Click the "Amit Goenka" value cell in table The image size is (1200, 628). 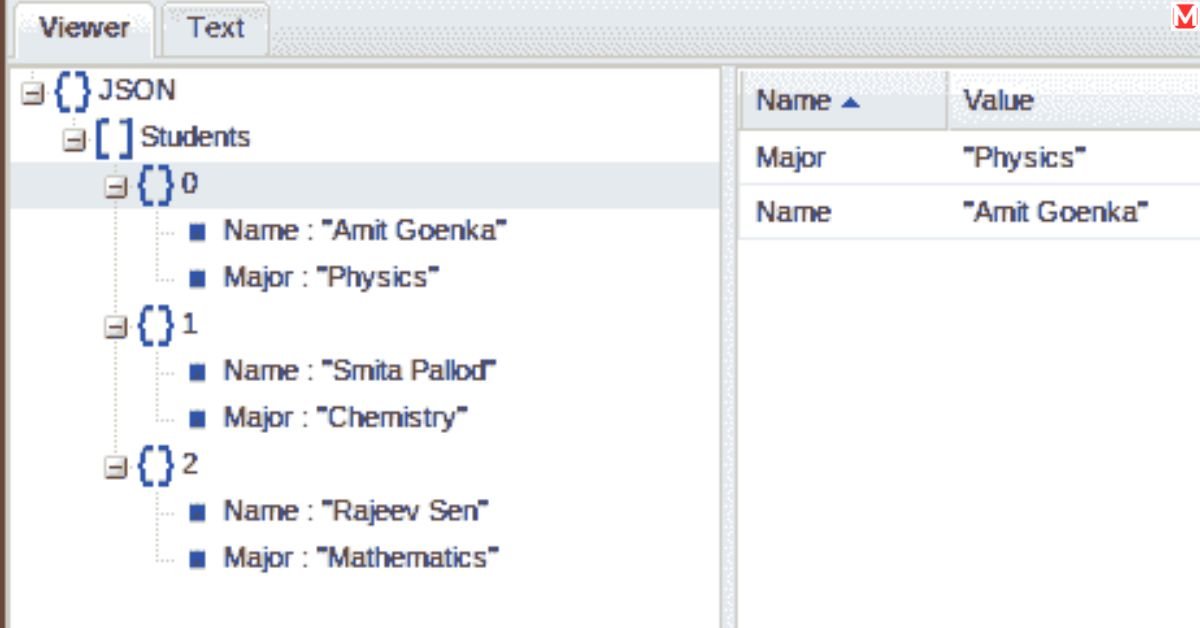tap(1055, 212)
